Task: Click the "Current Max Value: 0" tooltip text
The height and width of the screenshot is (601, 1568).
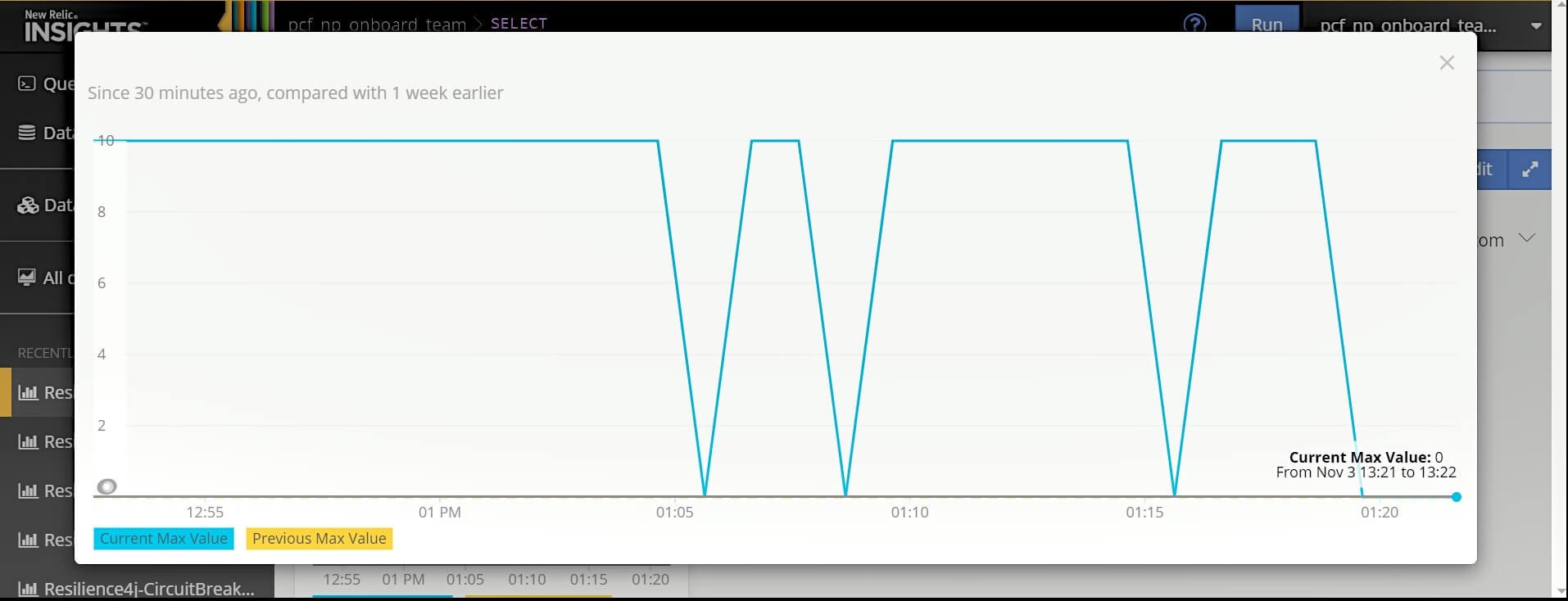Action: coord(1366,457)
